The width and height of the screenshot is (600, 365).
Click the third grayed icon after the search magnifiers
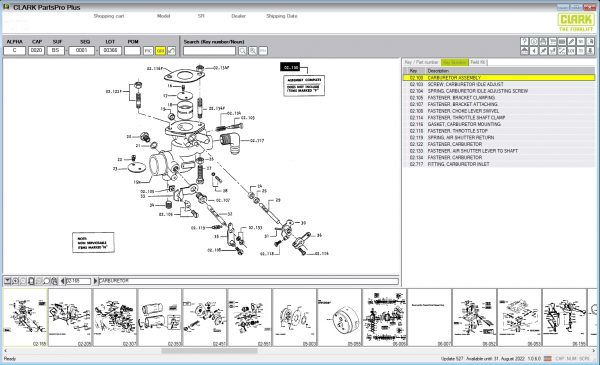coord(263,51)
